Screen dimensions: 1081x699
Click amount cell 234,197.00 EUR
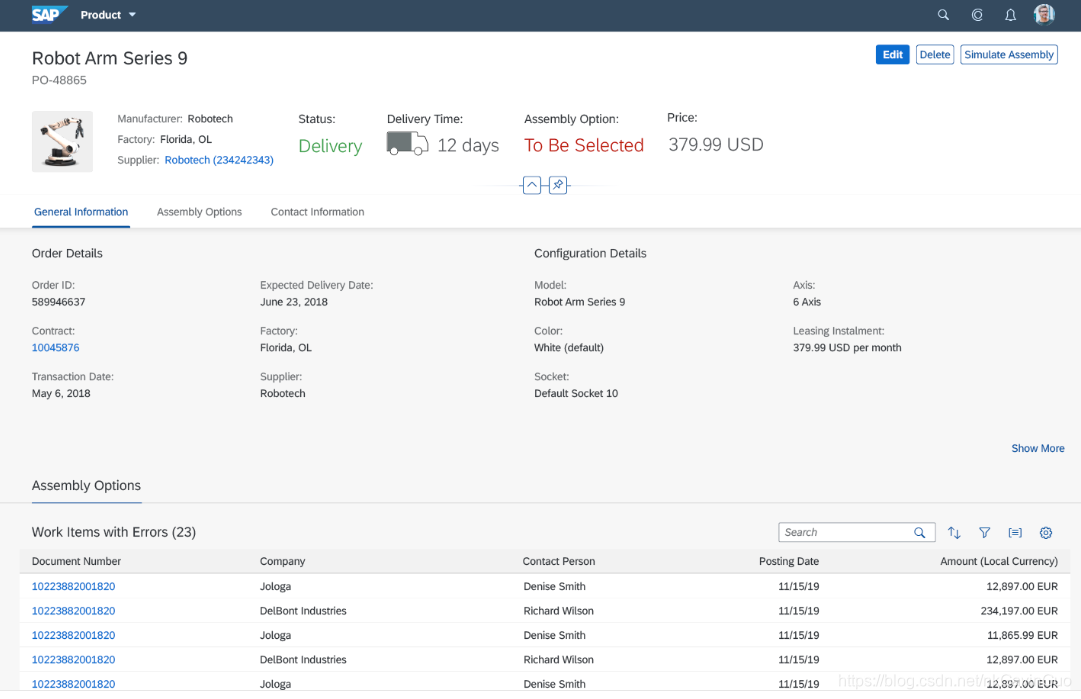(1019, 611)
